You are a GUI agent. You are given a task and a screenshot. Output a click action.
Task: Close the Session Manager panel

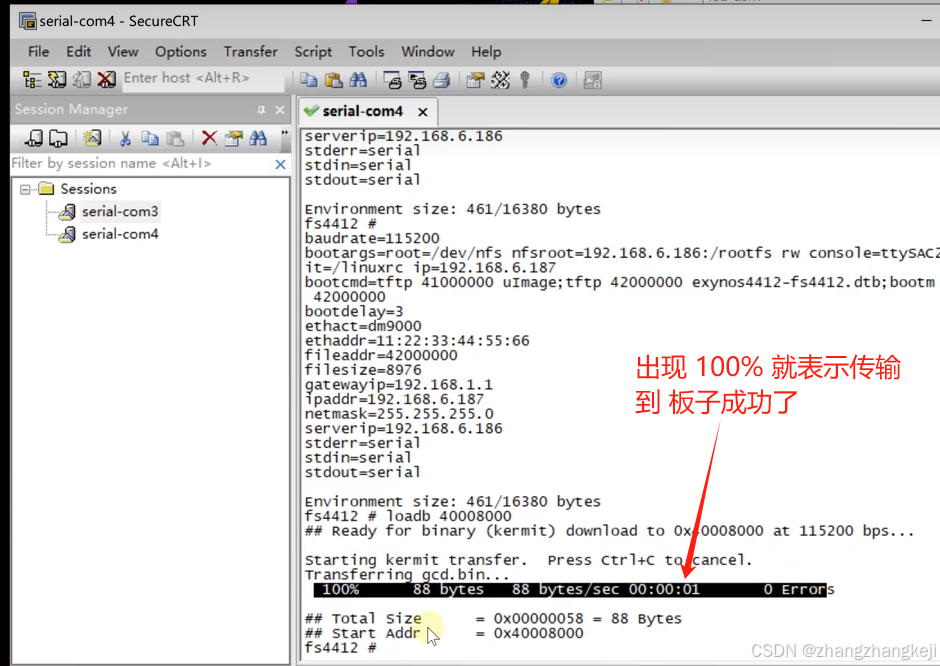click(x=279, y=110)
